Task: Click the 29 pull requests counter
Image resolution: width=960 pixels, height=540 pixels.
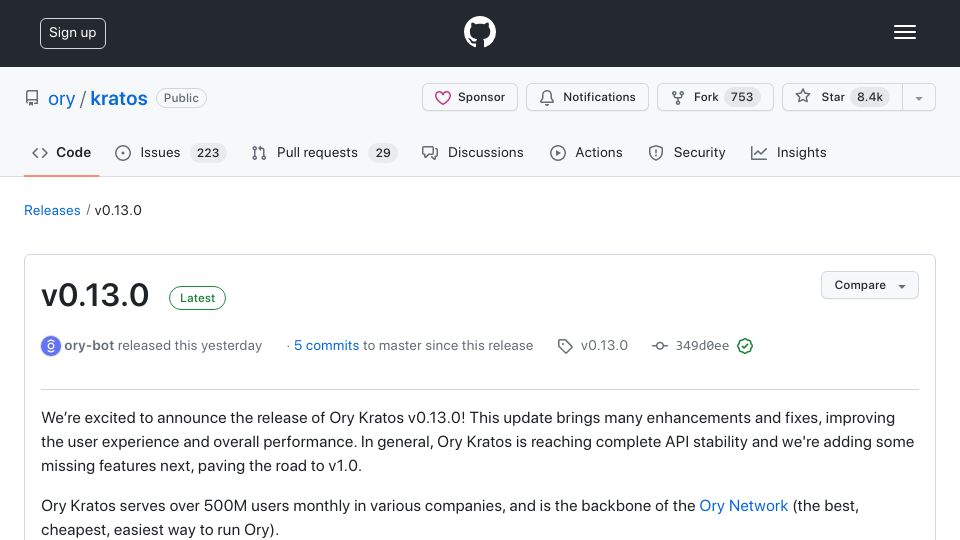Action: (x=383, y=152)
